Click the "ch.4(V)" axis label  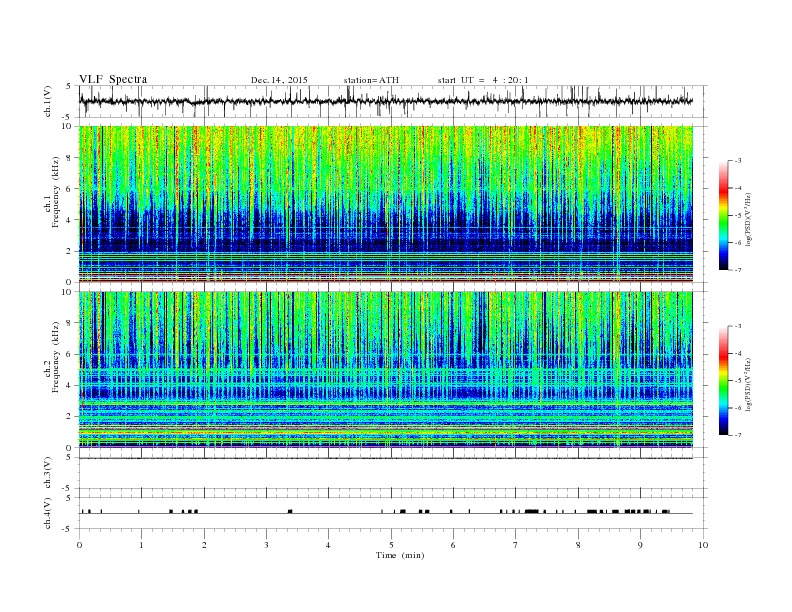(48, 513)
